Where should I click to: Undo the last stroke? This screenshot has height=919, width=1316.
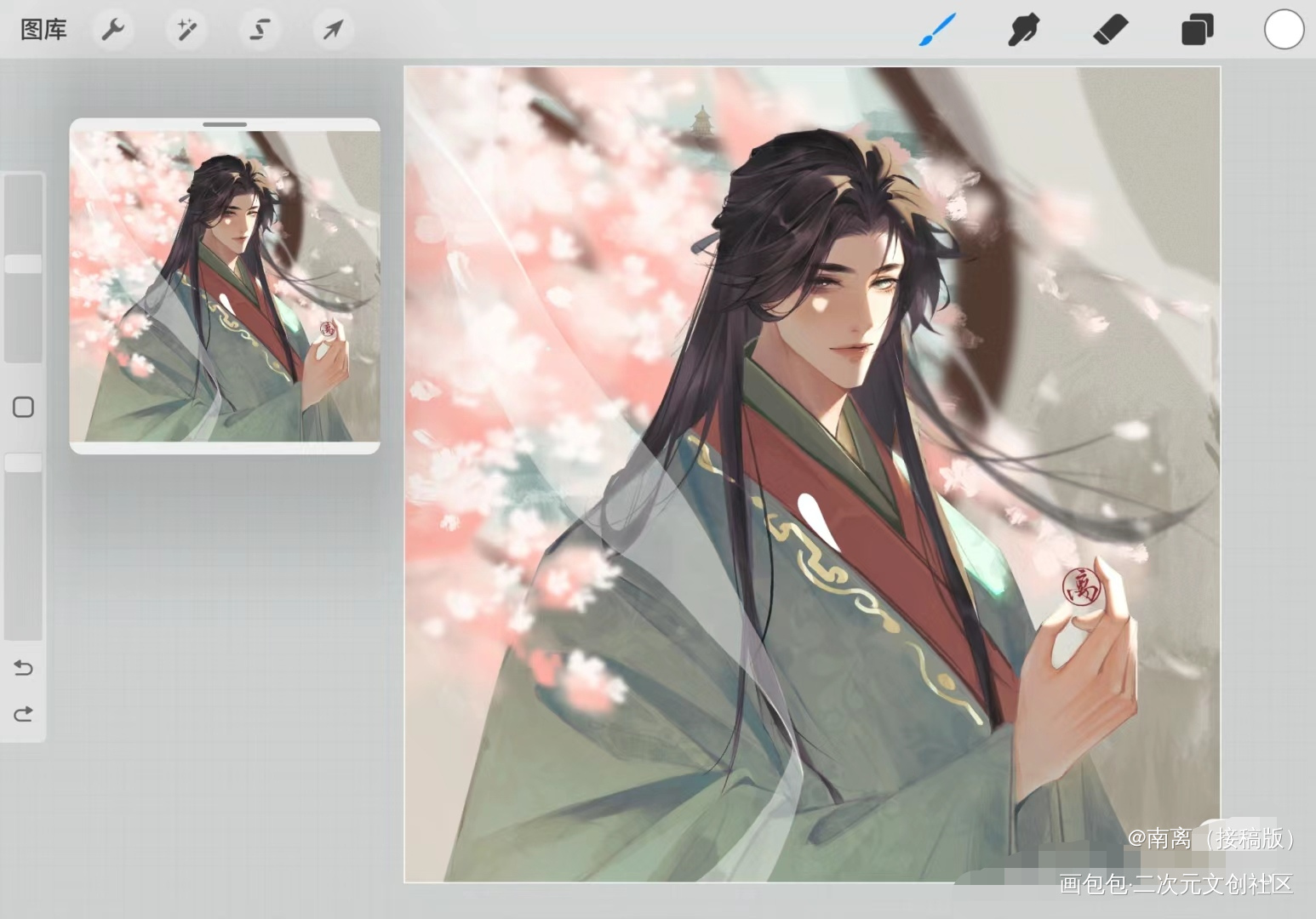click(24, 668)
